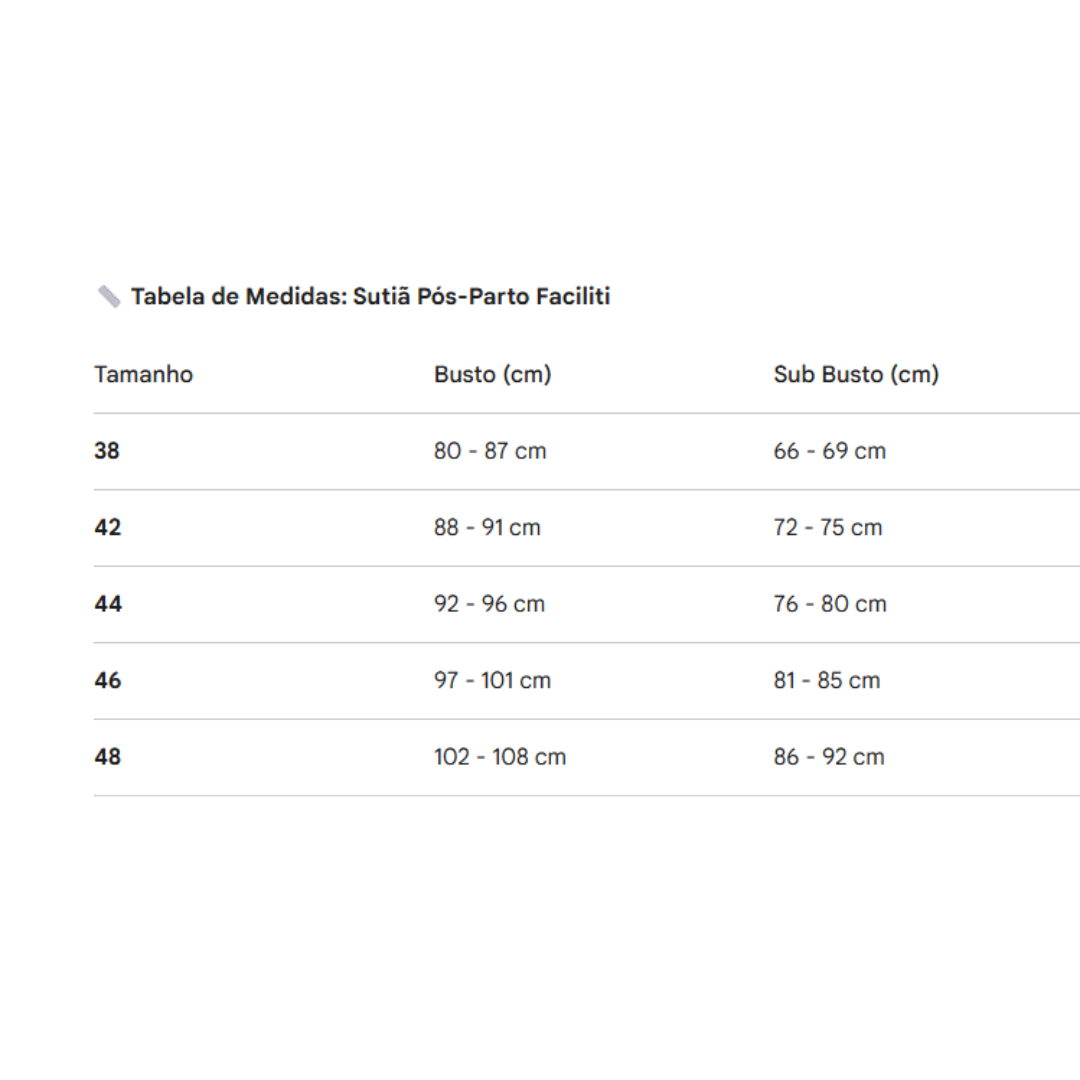The width and height of the screenshot is (1080, 1080).
Task: Select the Sub Busto (cm) column header
Action: tap(856, 374)
